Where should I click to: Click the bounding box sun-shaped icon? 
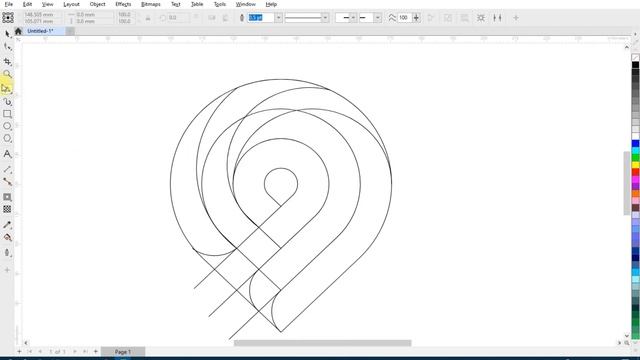[481, 18]
